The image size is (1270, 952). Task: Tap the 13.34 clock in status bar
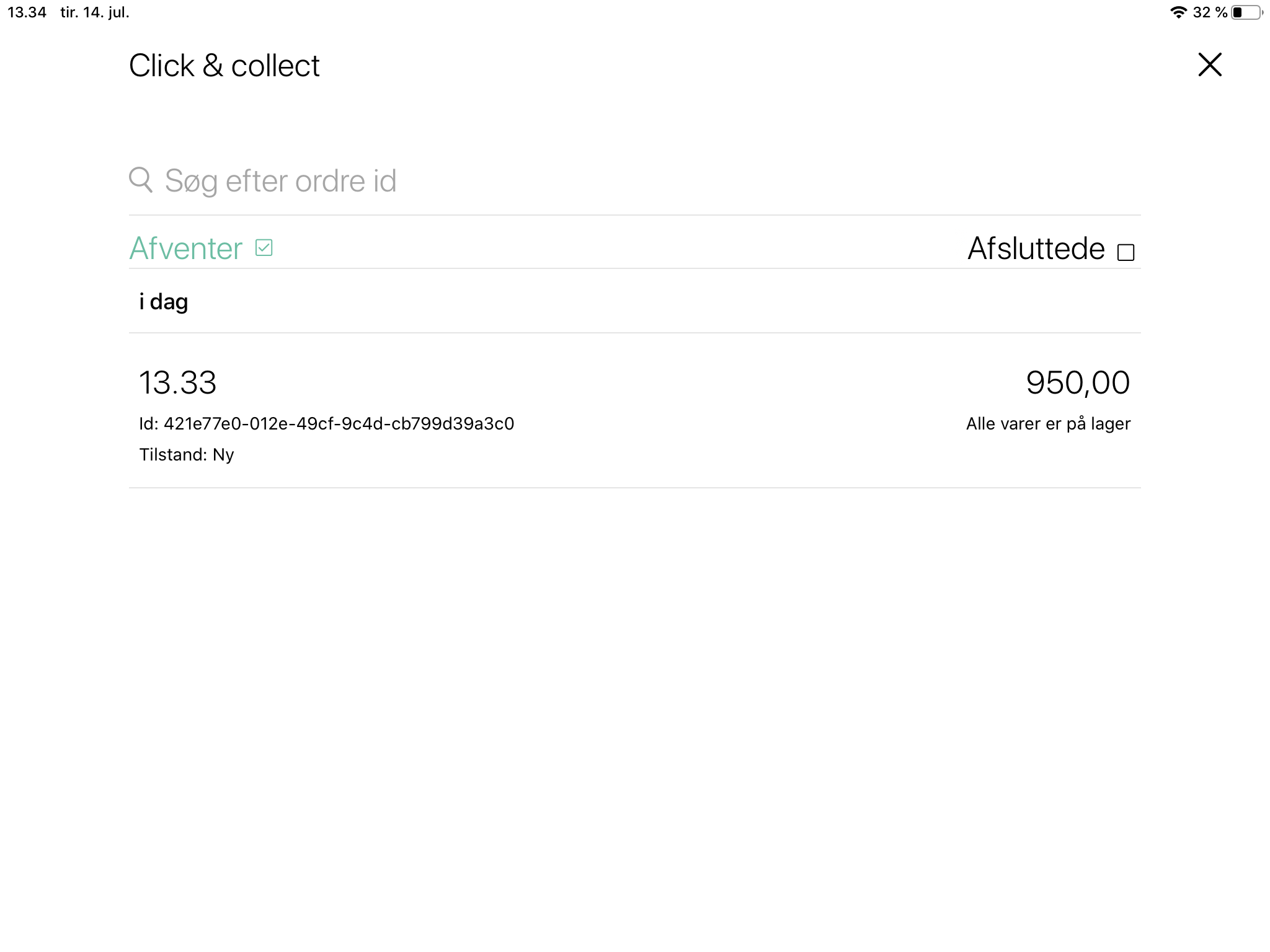[x=27, y=12]
